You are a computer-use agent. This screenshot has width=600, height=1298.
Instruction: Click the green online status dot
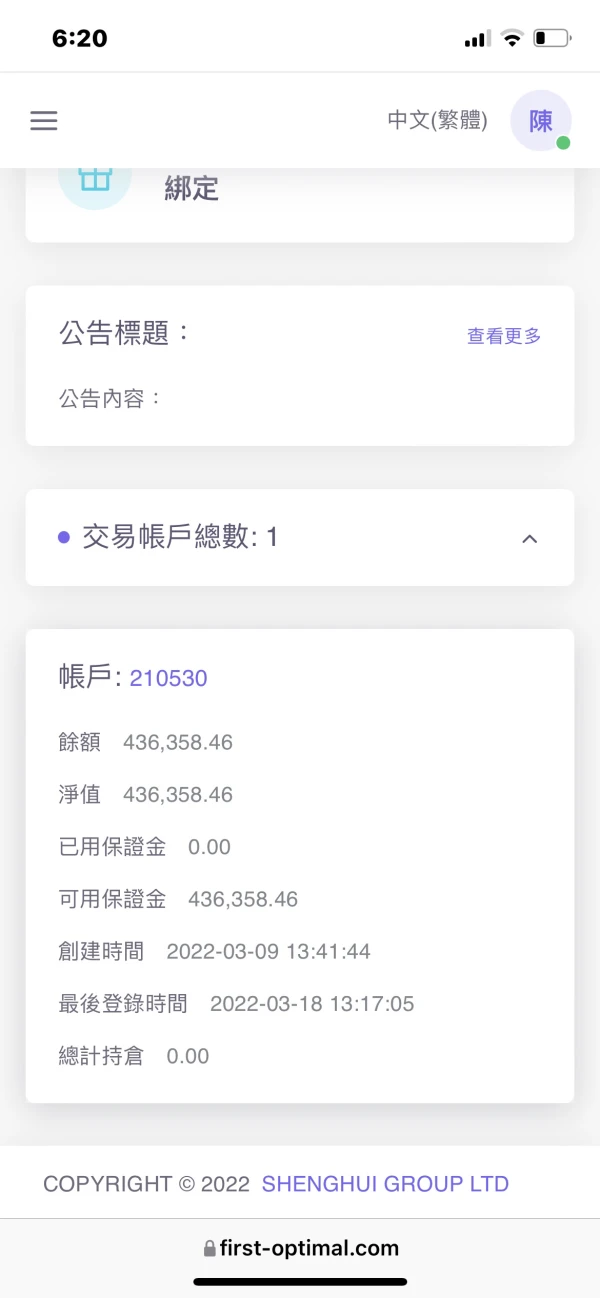tap(563, 143)
